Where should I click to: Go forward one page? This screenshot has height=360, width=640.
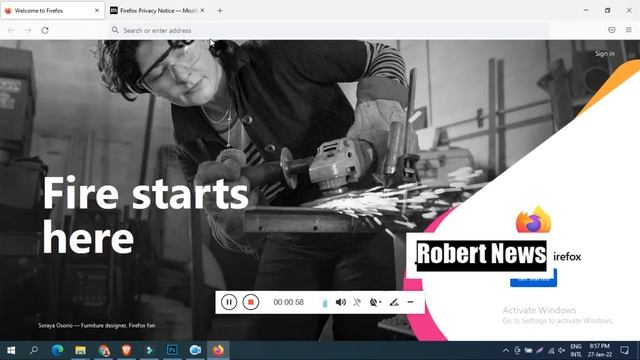28,30
